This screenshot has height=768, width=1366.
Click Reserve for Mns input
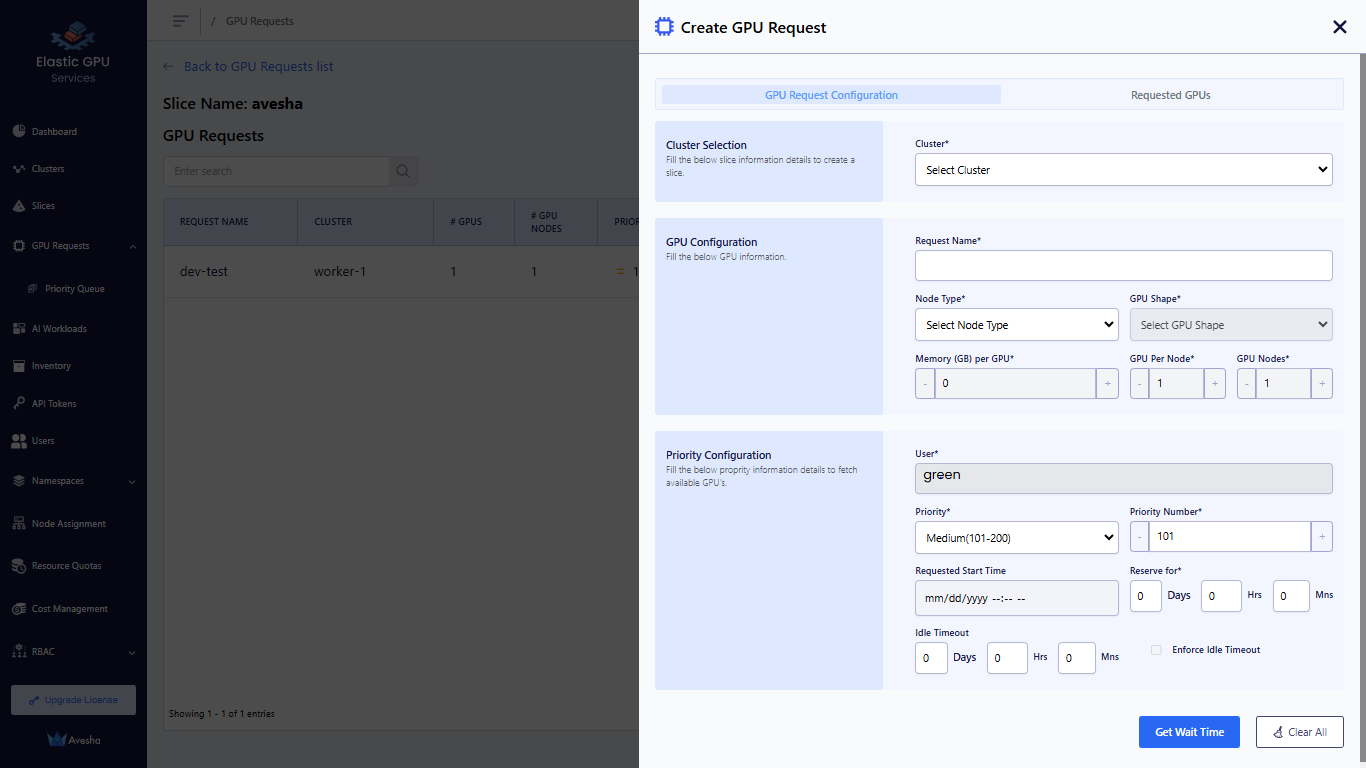pyautogui.click(x=1291, y=596)
